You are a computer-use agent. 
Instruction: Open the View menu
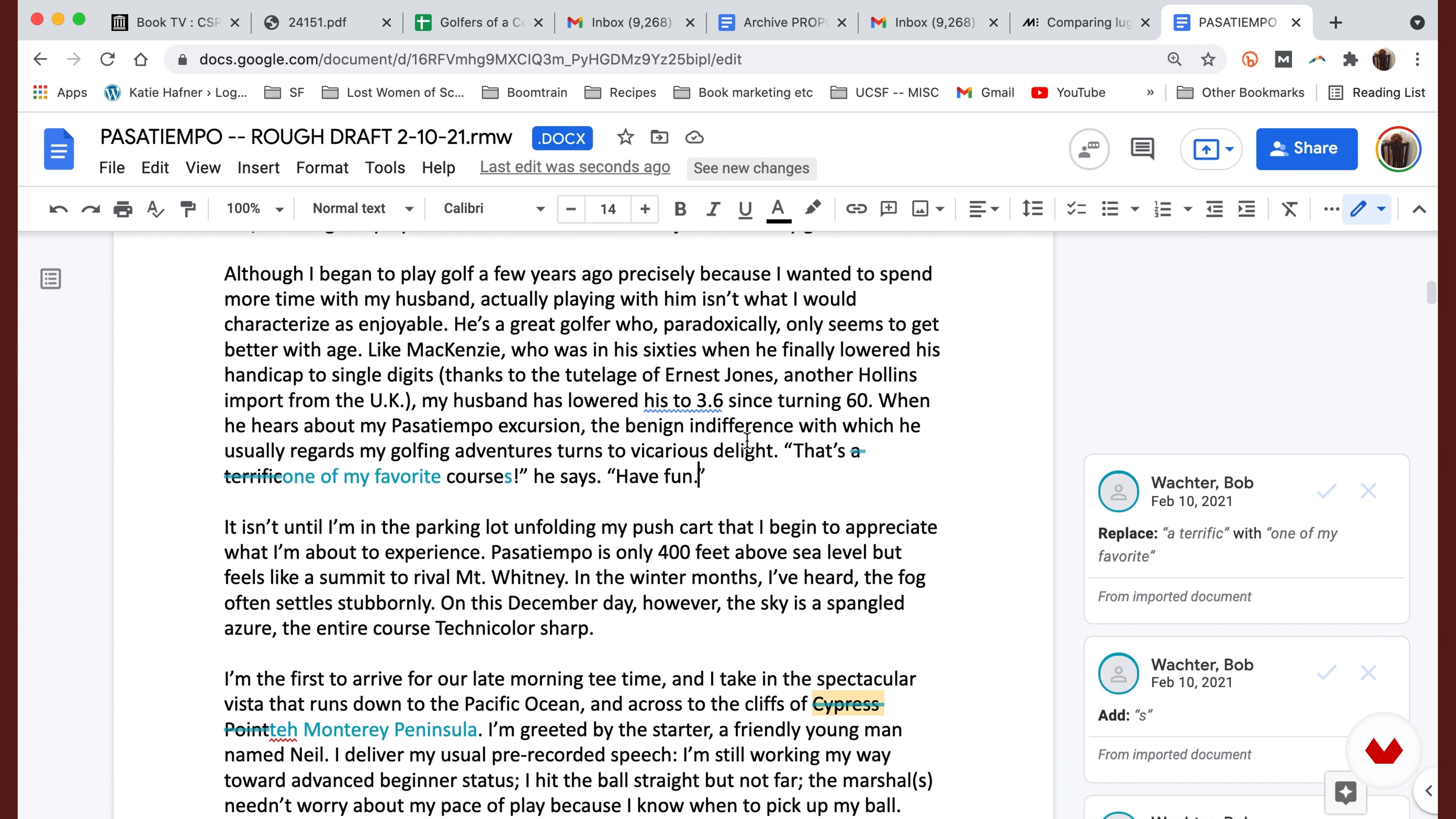pyautogui.click(x=203, y=168)
